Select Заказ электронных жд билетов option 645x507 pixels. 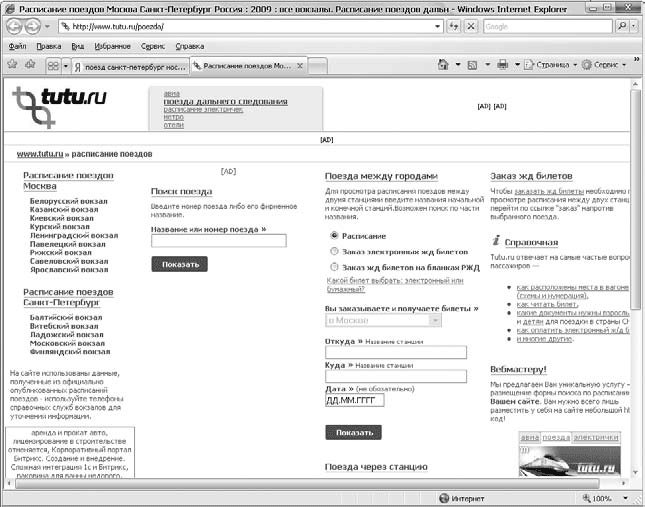point(334,251)
